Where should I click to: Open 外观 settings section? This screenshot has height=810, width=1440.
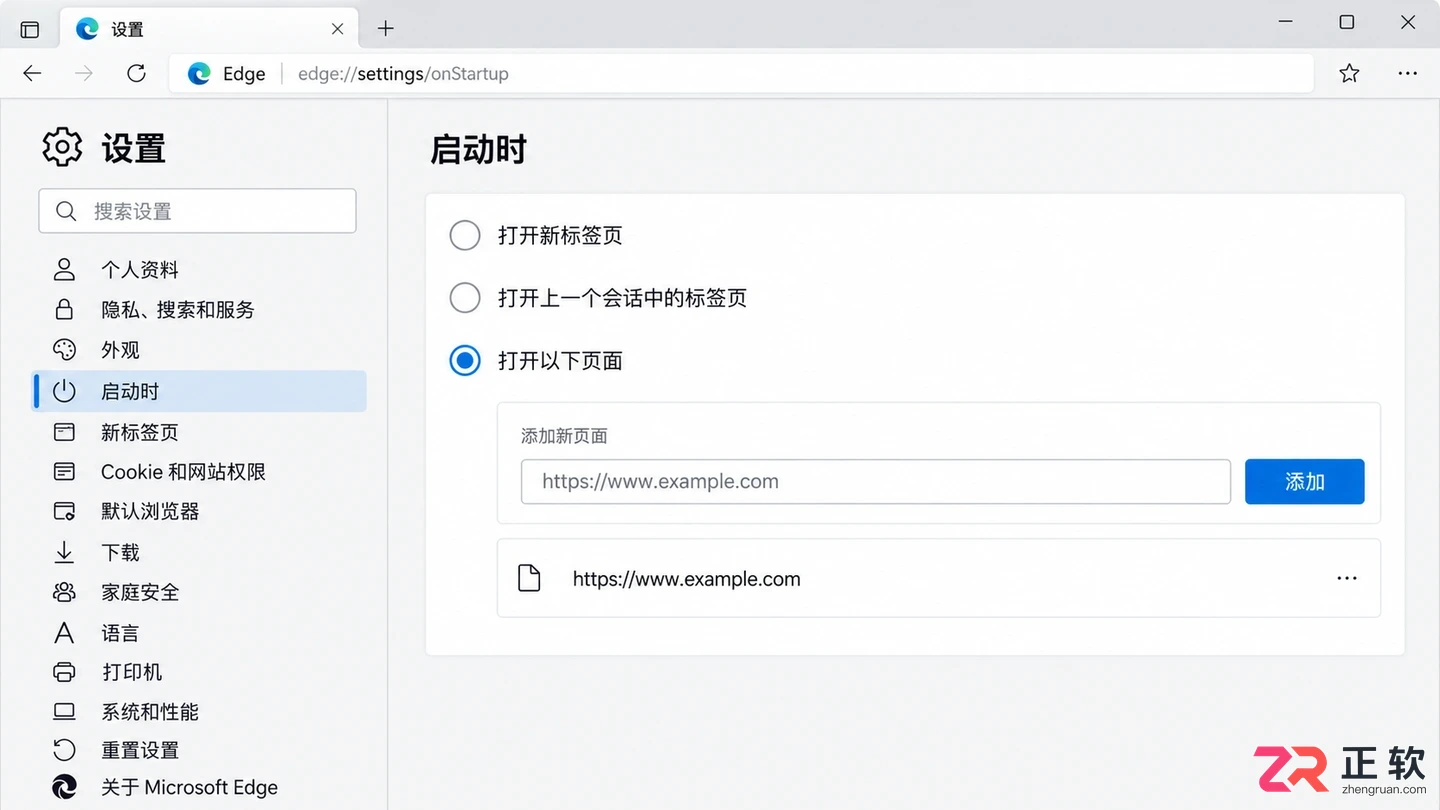click(x=200, y=350)
